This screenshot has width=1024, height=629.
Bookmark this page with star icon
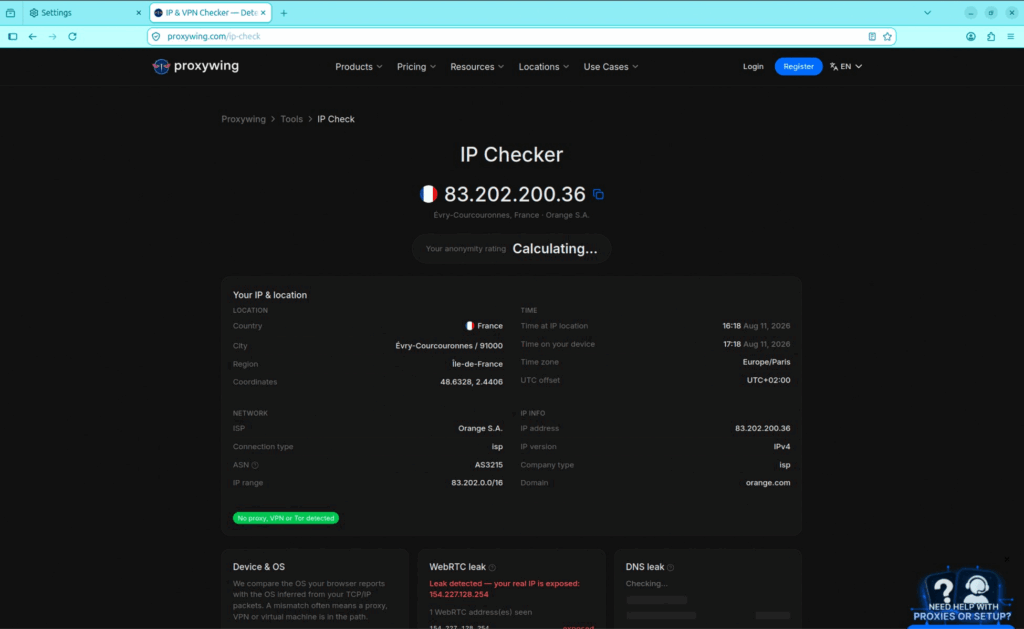click(887, 37)
